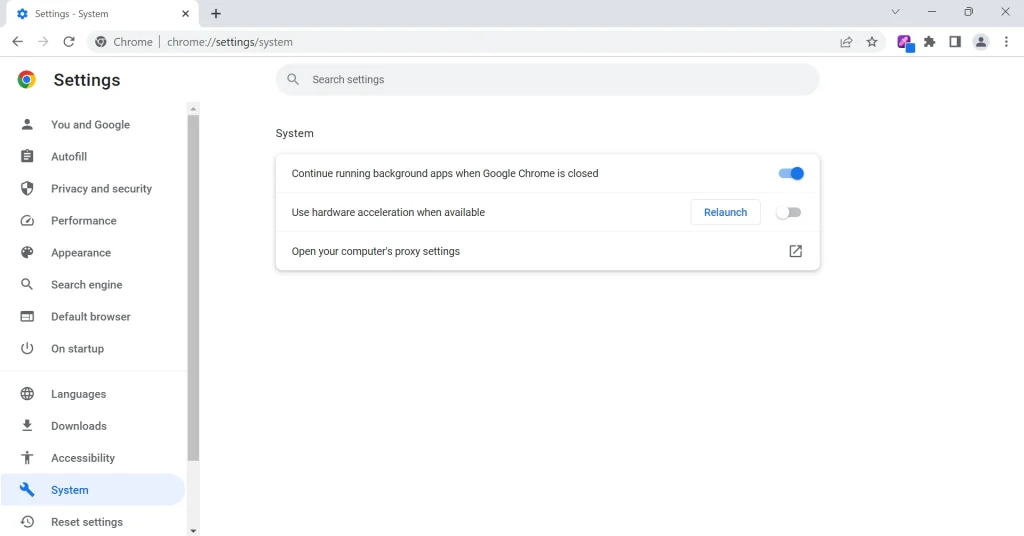Go back using the back arrow
Screen dimensions: 1024x536
click(18, 42)
